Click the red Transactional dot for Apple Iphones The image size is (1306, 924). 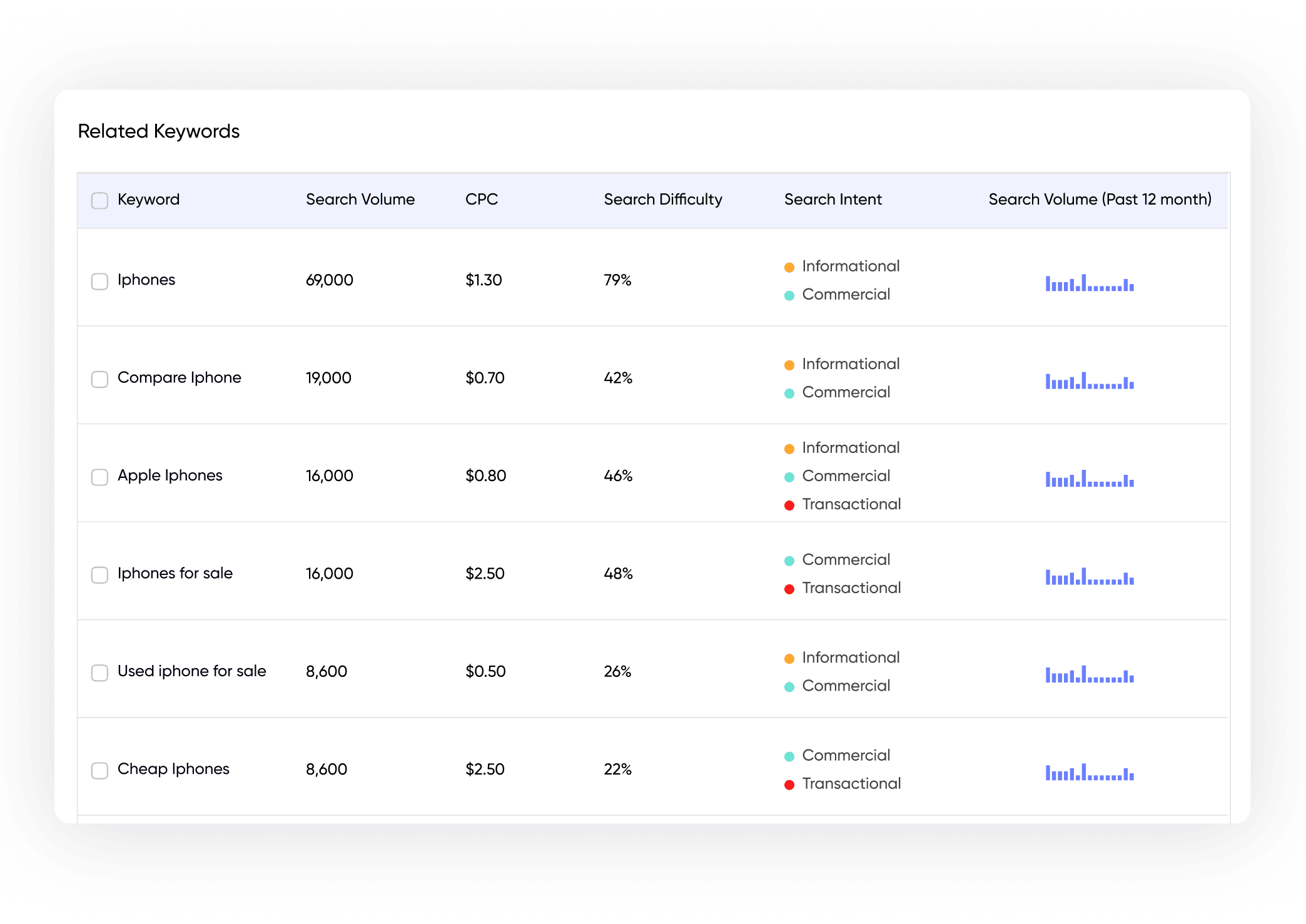pos(789,505)
